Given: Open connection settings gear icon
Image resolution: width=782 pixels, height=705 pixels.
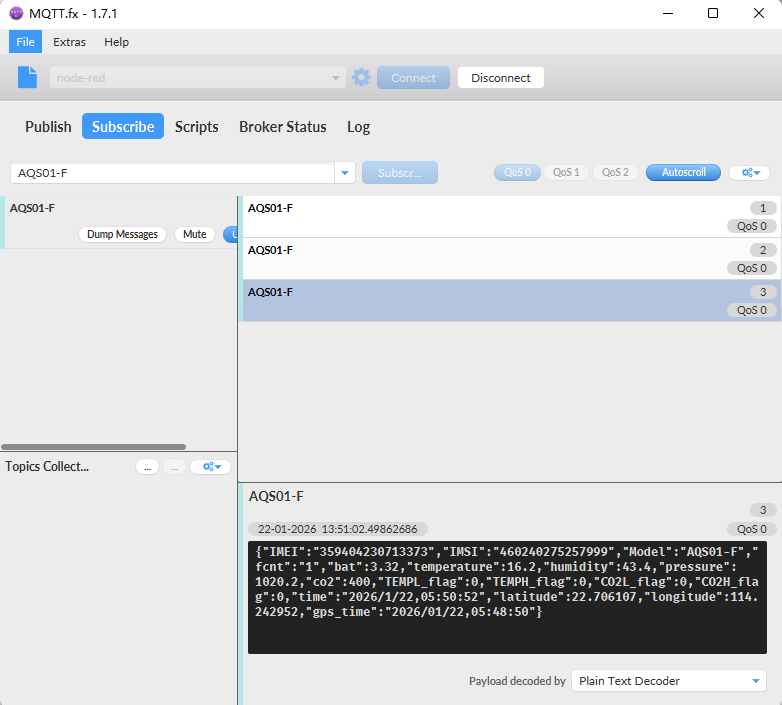Looking at the screenshot, I should [x=361, y=77].
